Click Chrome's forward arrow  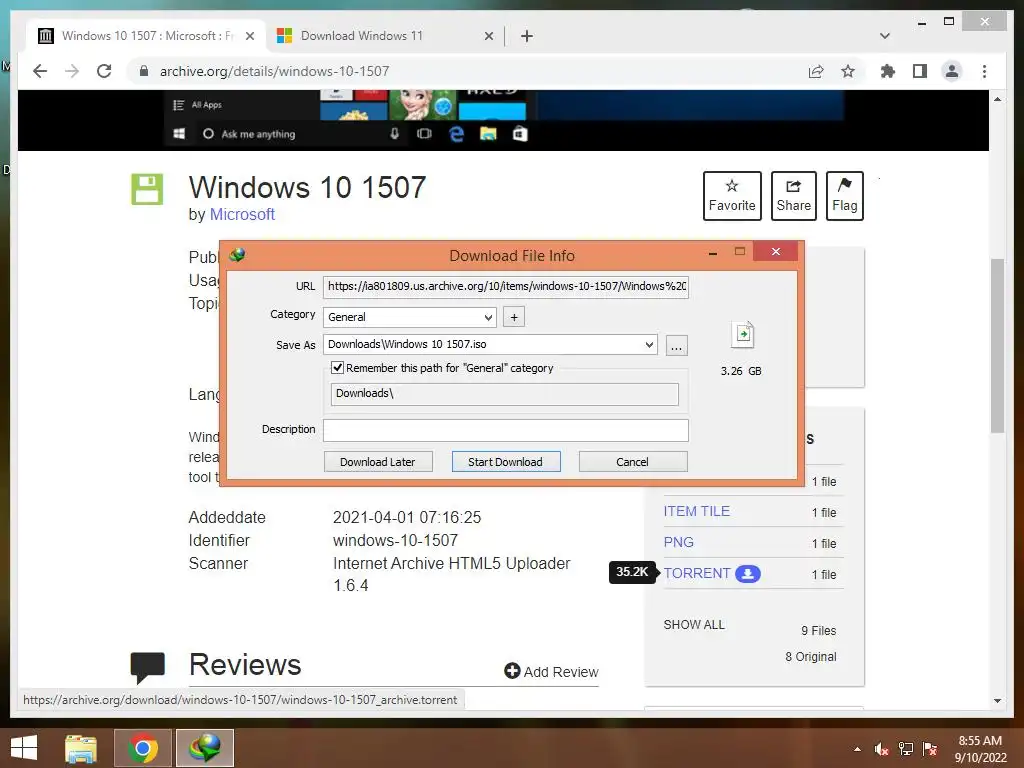(72, 71)
